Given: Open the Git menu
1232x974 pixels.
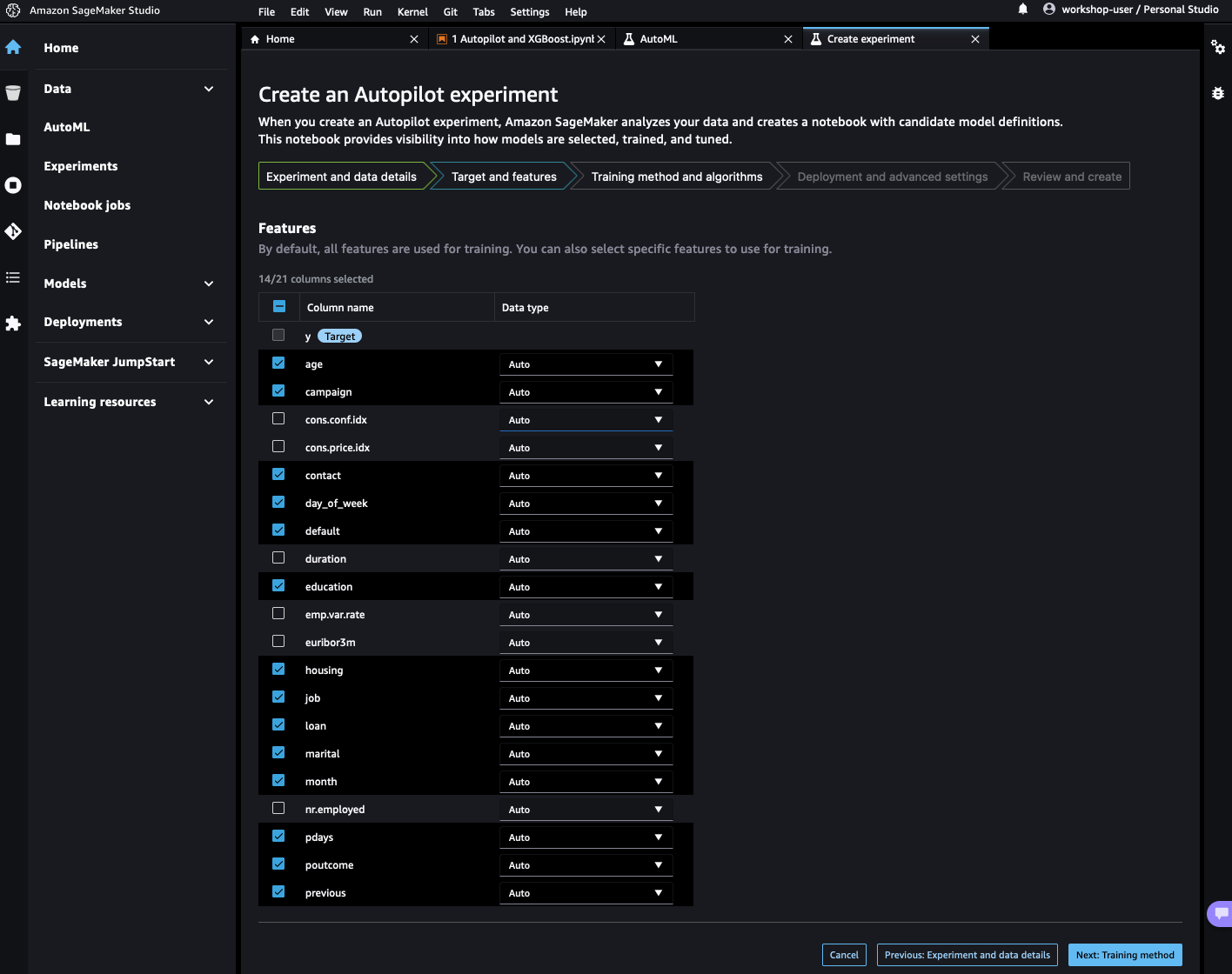Looking at the screenshot, I should click(451, 12).
